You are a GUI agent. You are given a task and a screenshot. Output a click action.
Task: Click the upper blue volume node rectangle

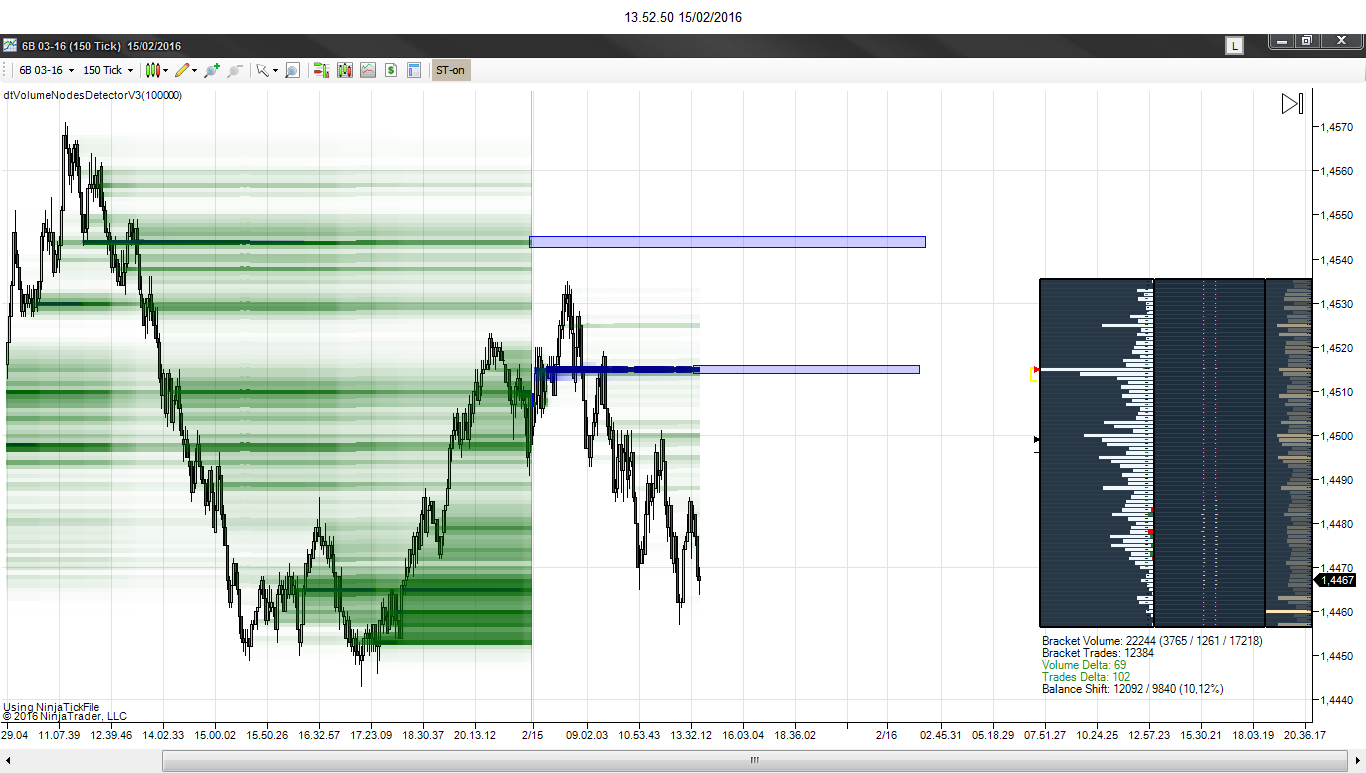(x=727, y=242)
